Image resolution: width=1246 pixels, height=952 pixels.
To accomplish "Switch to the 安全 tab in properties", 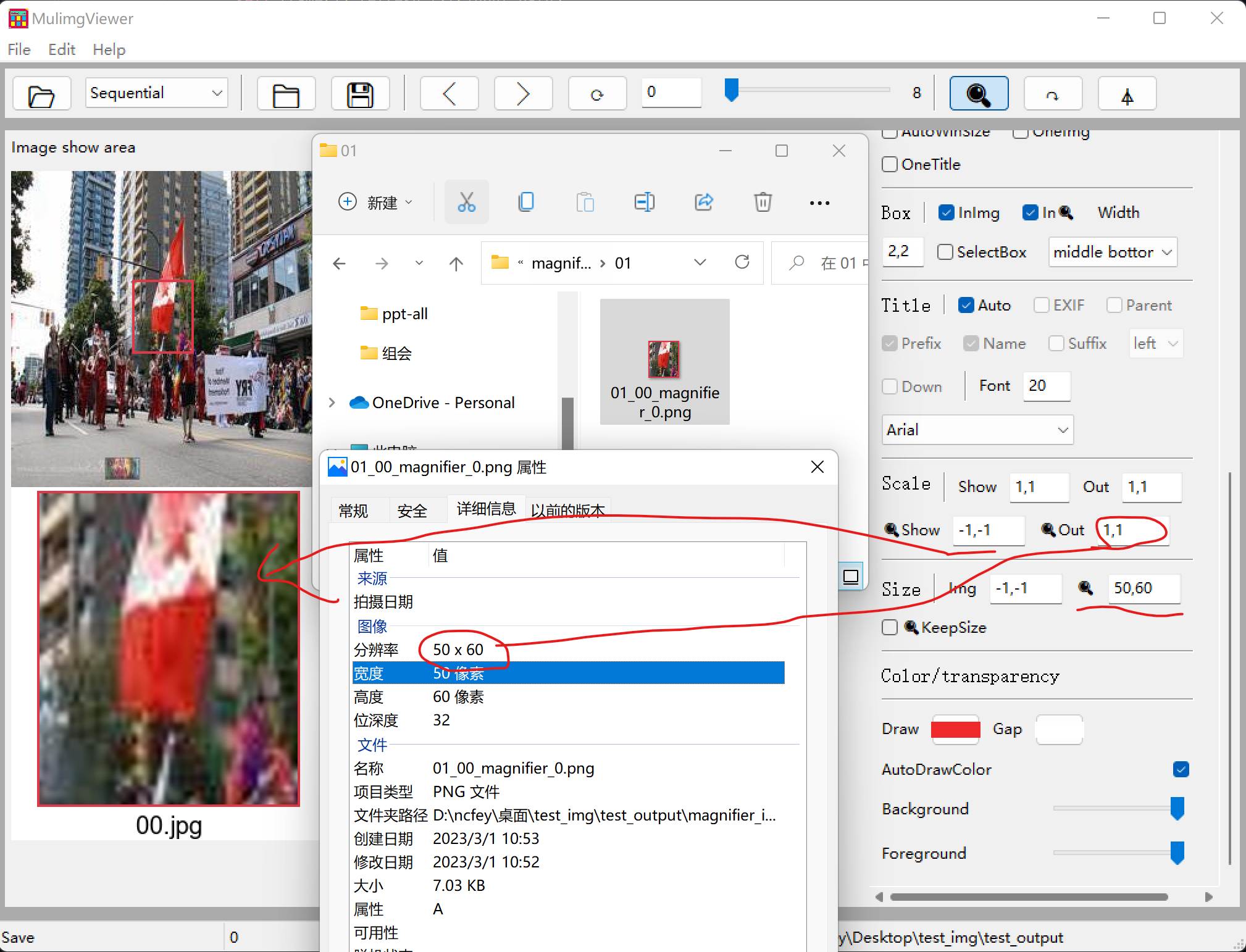I will [x=412, y=510].
